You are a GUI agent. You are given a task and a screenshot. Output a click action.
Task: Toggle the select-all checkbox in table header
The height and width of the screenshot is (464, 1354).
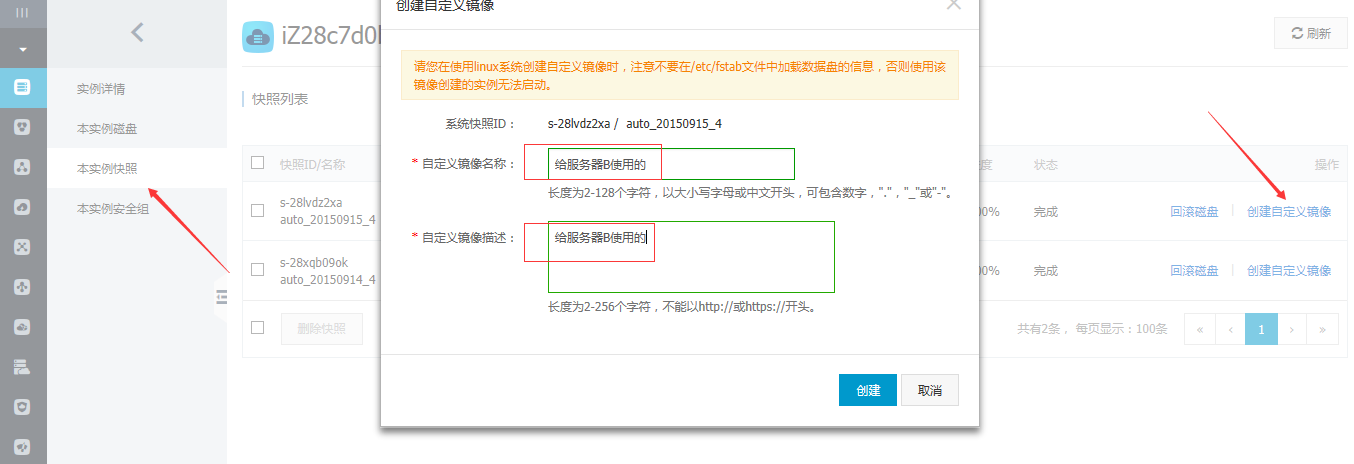258,163
